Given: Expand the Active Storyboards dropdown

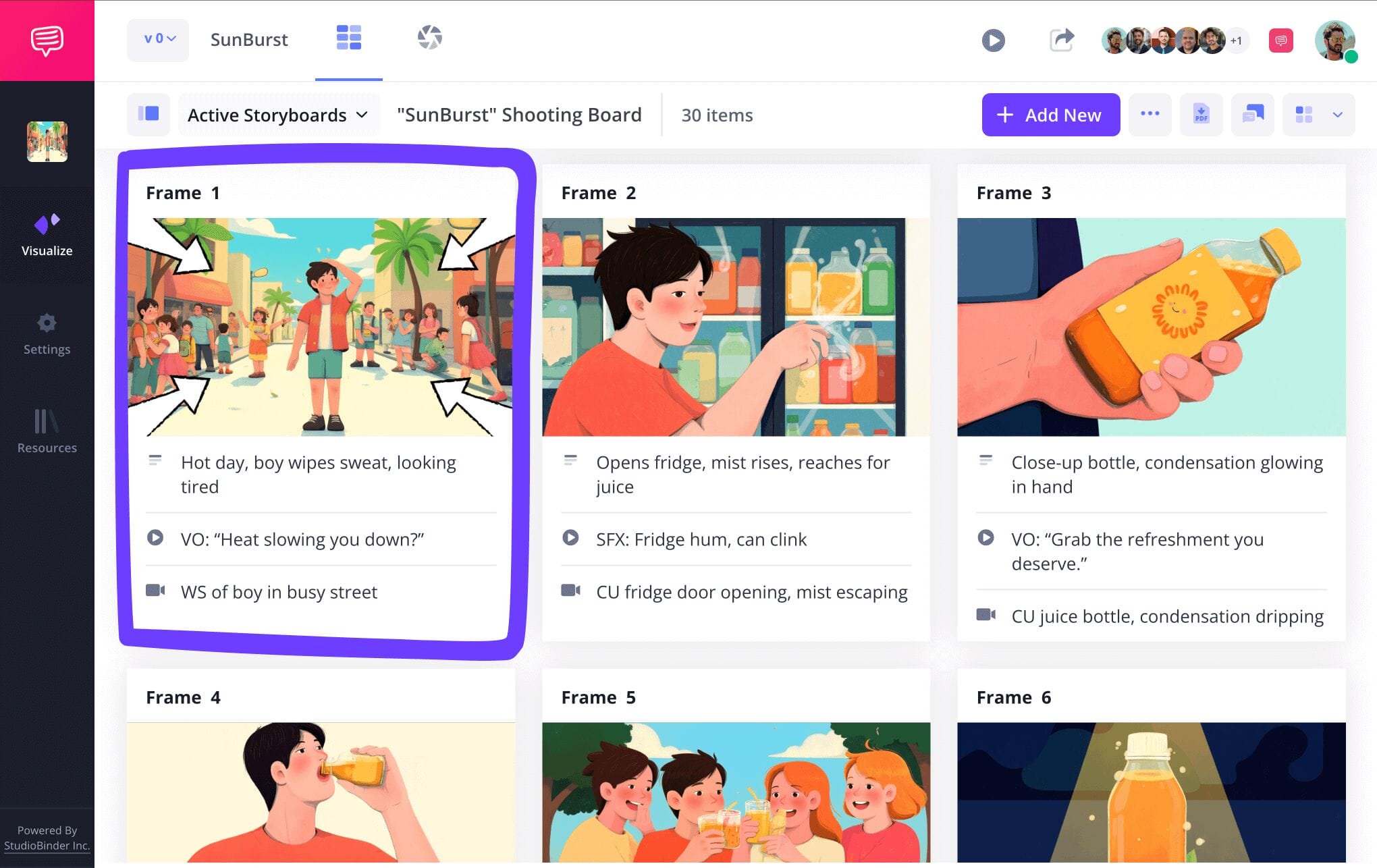Looking at the screenshot, I should [278, 115].
